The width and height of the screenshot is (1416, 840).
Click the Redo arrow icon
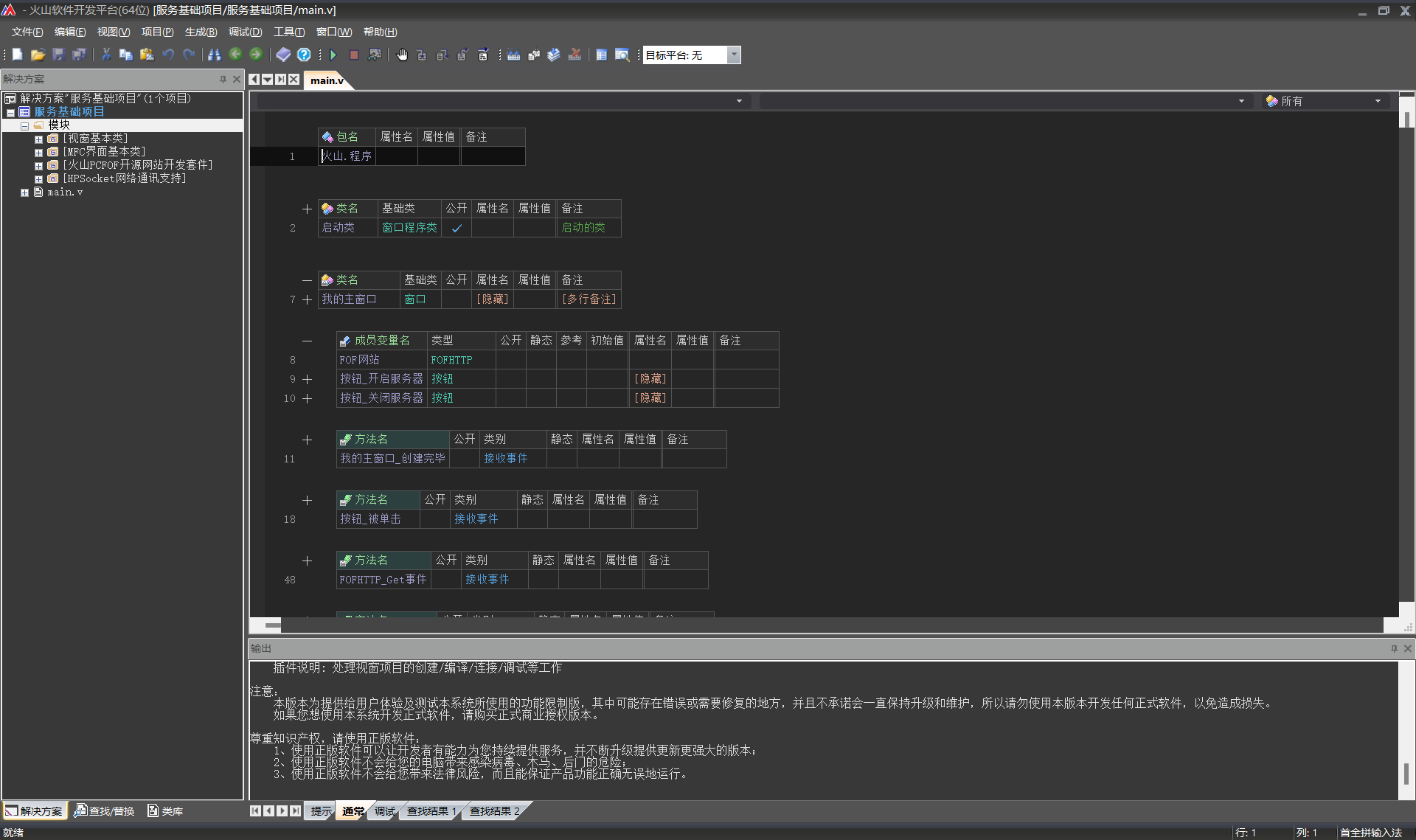pos(189,55)
